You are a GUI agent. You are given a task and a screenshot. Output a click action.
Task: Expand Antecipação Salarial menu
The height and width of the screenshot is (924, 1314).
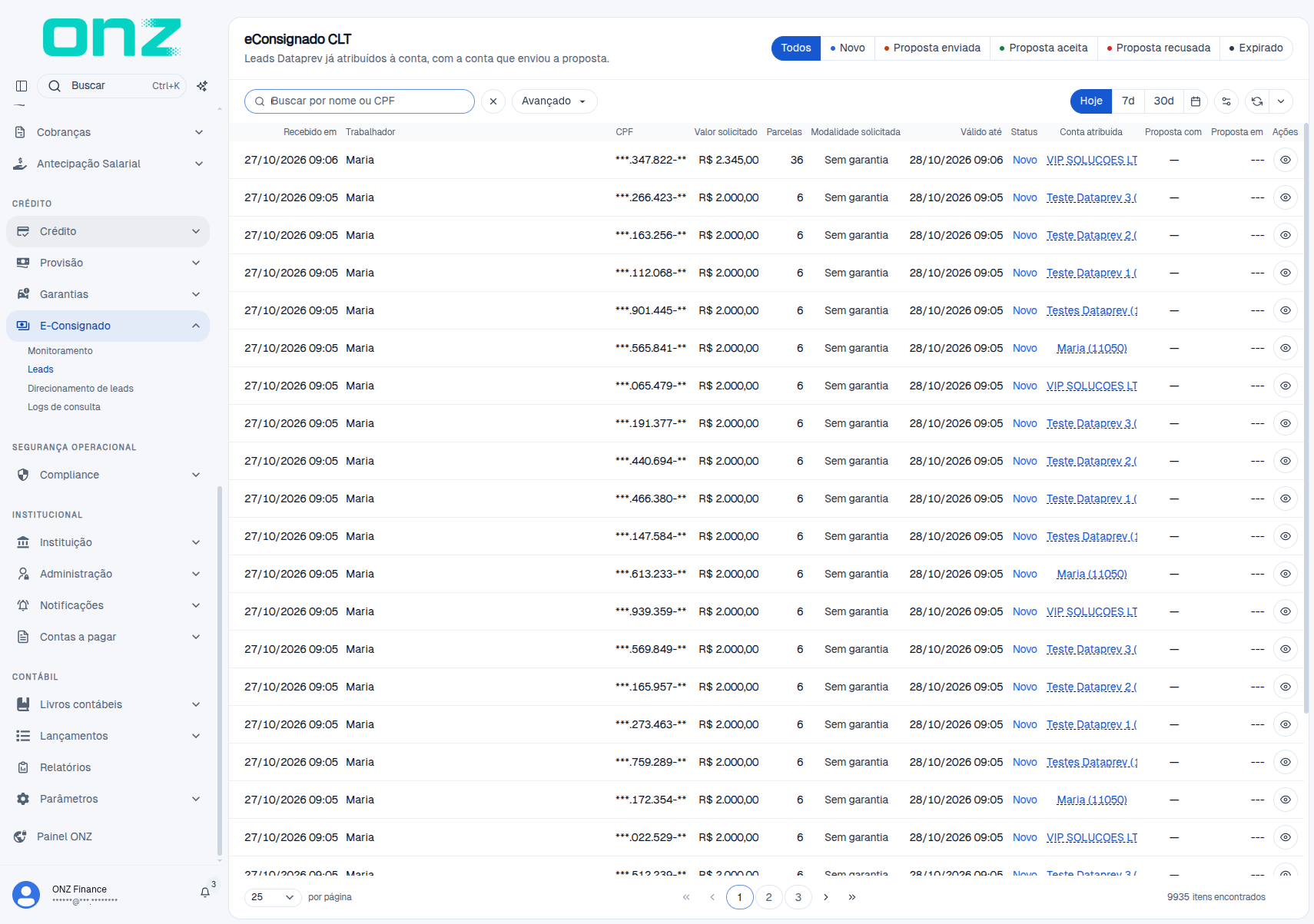pyautogui.click(x=108, y=164)
